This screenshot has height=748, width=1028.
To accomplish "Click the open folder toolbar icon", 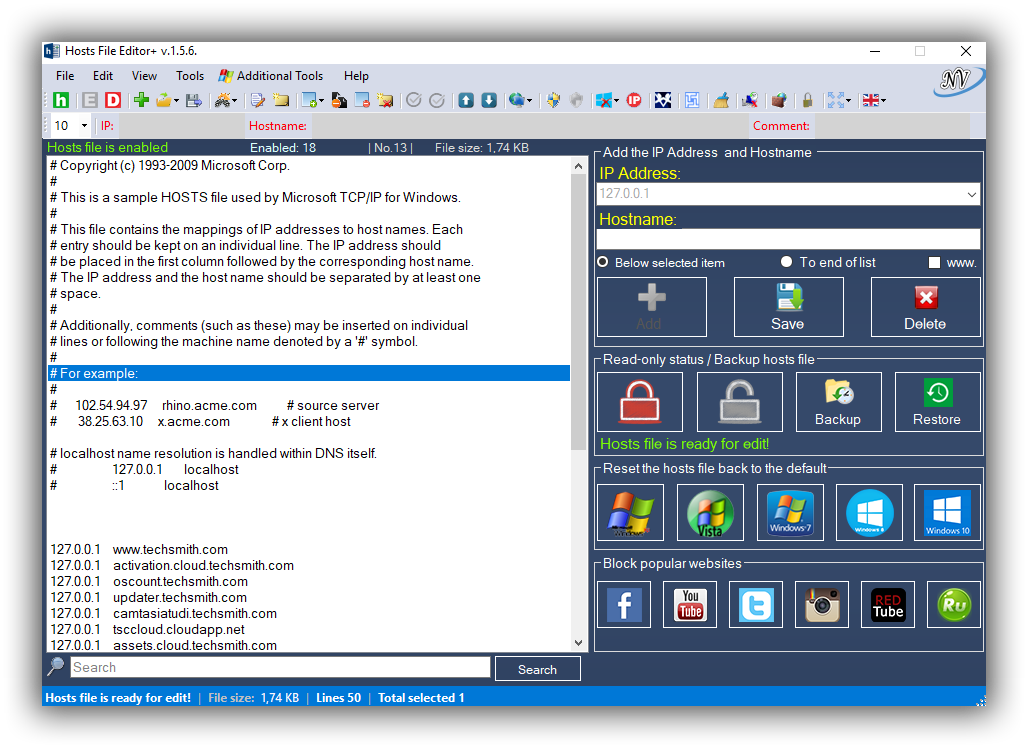I will (x=163, y=100).
